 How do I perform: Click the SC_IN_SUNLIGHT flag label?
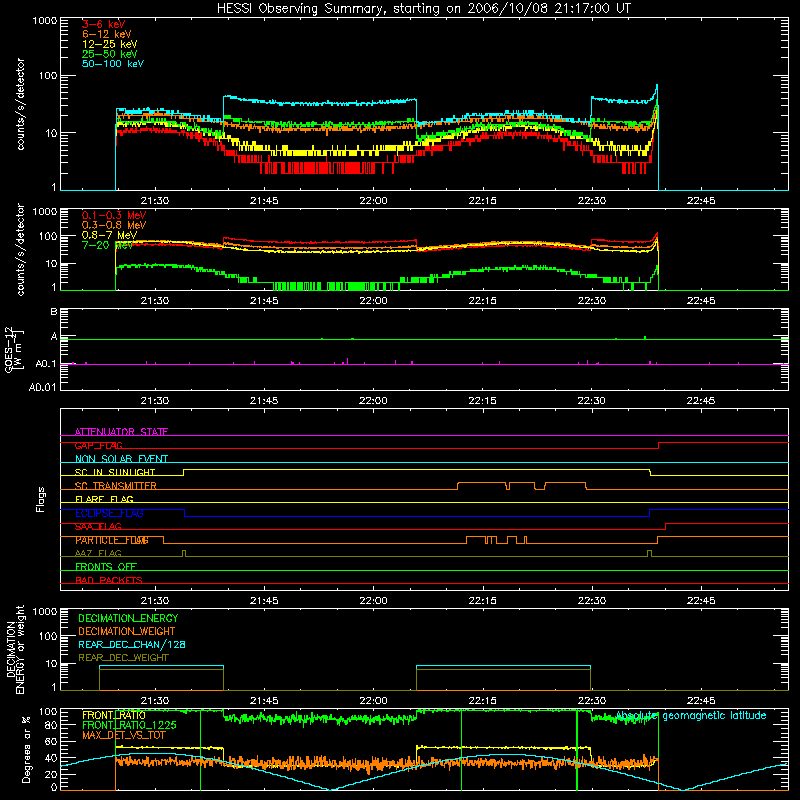(115, 472)
